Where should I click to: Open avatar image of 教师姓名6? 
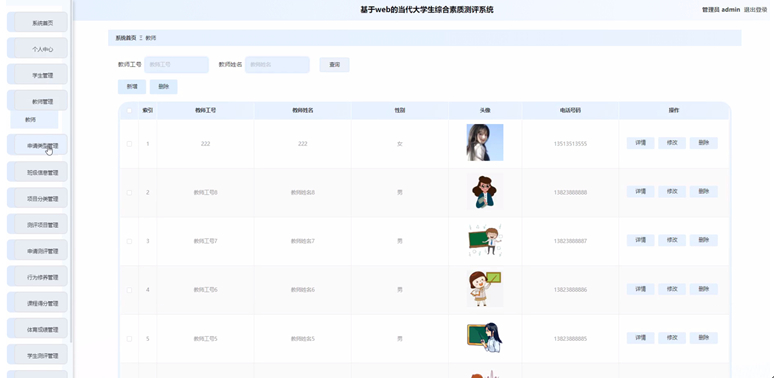(x=485, y=289)
